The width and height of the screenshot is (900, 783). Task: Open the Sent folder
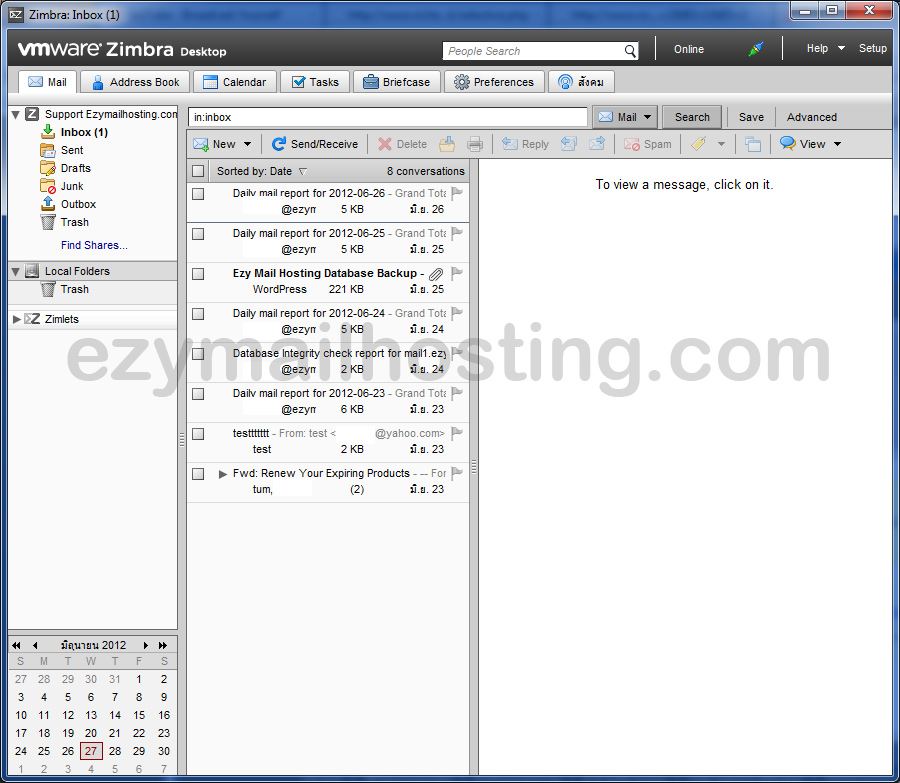click(x=72, y=150)
